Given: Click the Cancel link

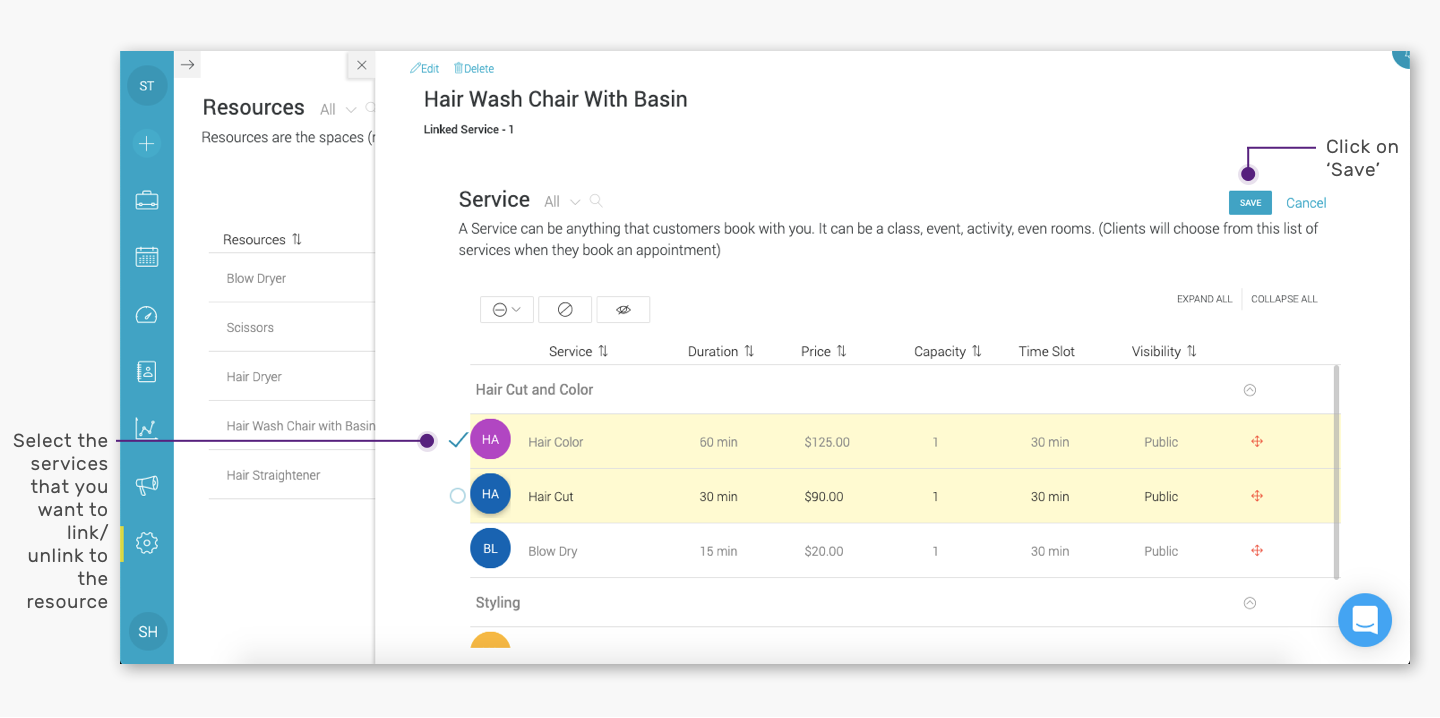Looking at the screenshot, I should (1306, 203).
